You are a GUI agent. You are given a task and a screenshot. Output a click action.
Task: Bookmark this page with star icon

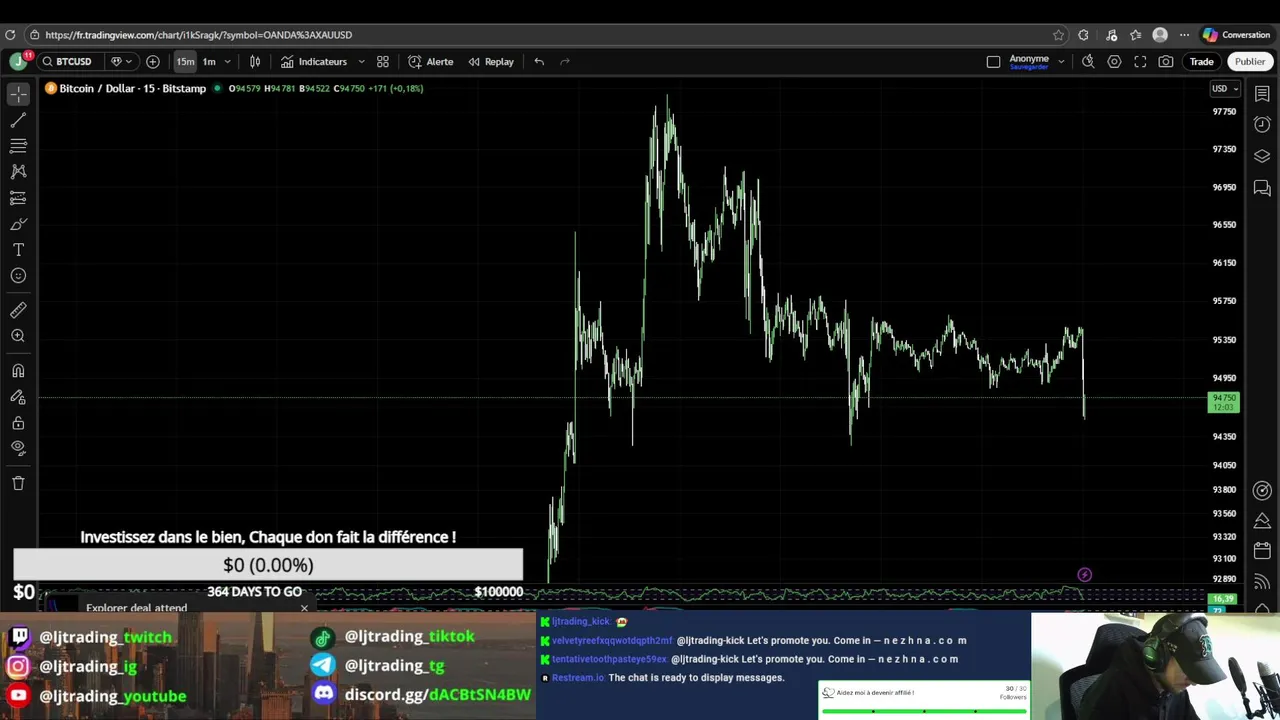tap(1058, 35)
